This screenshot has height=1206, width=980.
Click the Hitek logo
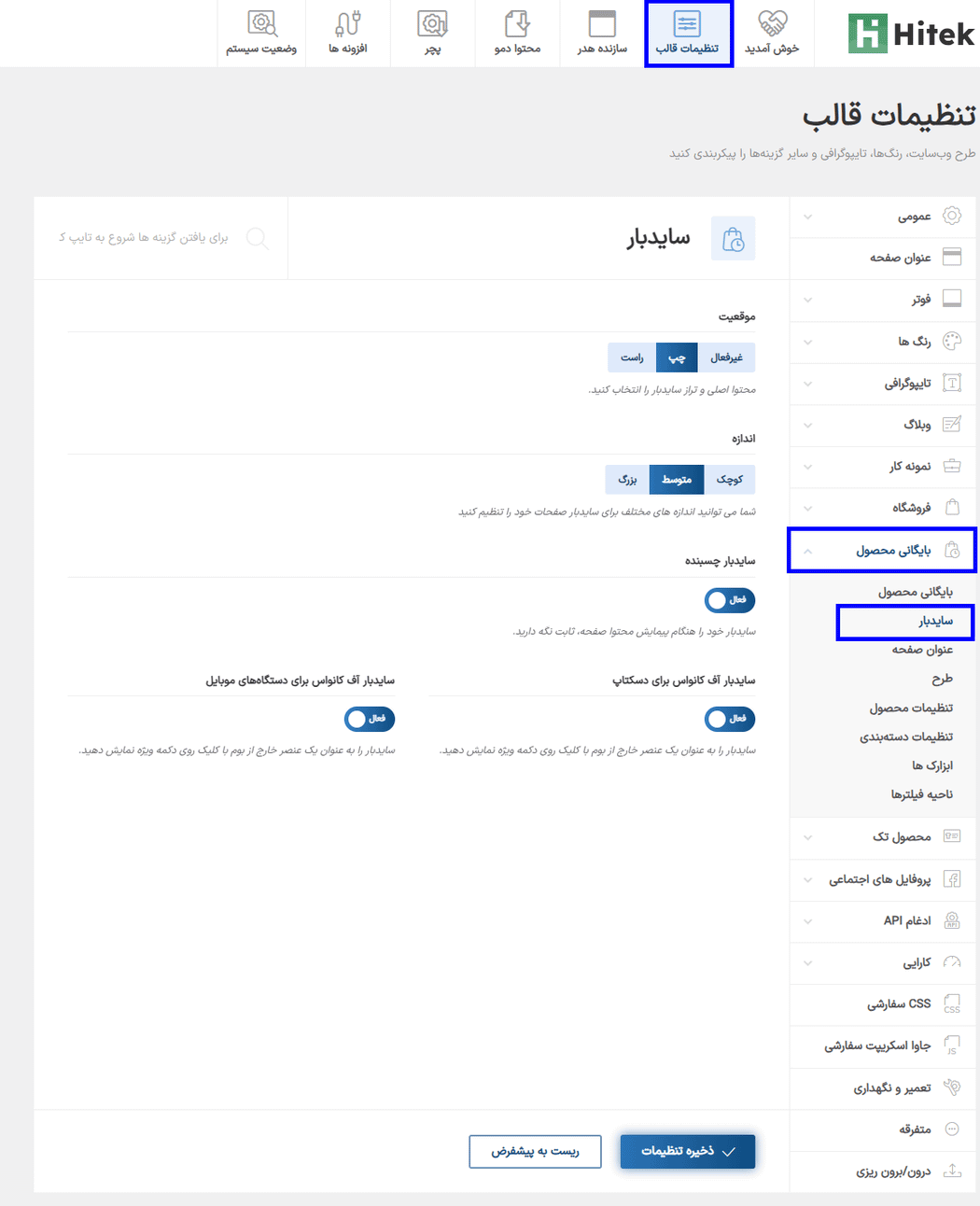pyautogui.click(x=911, y=34)
